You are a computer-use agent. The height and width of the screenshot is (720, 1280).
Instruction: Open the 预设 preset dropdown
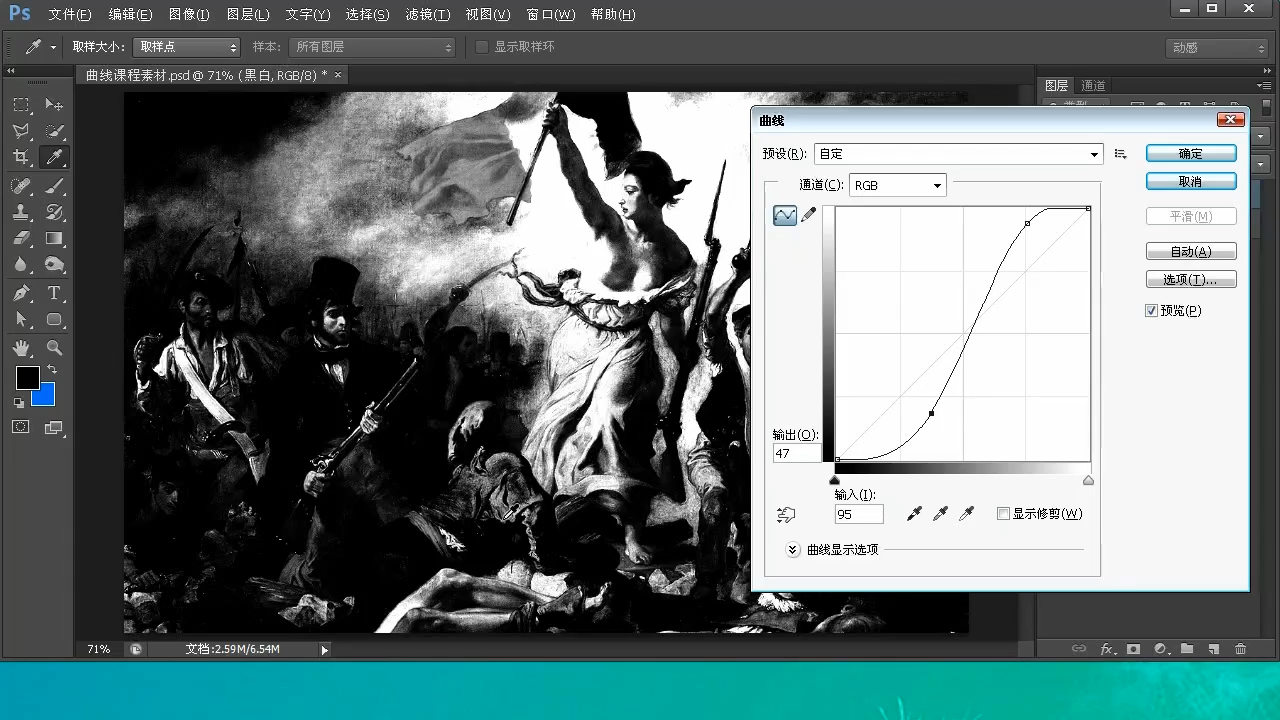[959, 154]
